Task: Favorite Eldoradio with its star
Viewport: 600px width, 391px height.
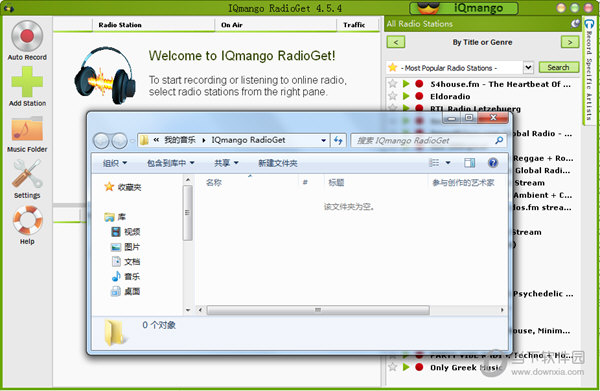Action: [393, 96]
